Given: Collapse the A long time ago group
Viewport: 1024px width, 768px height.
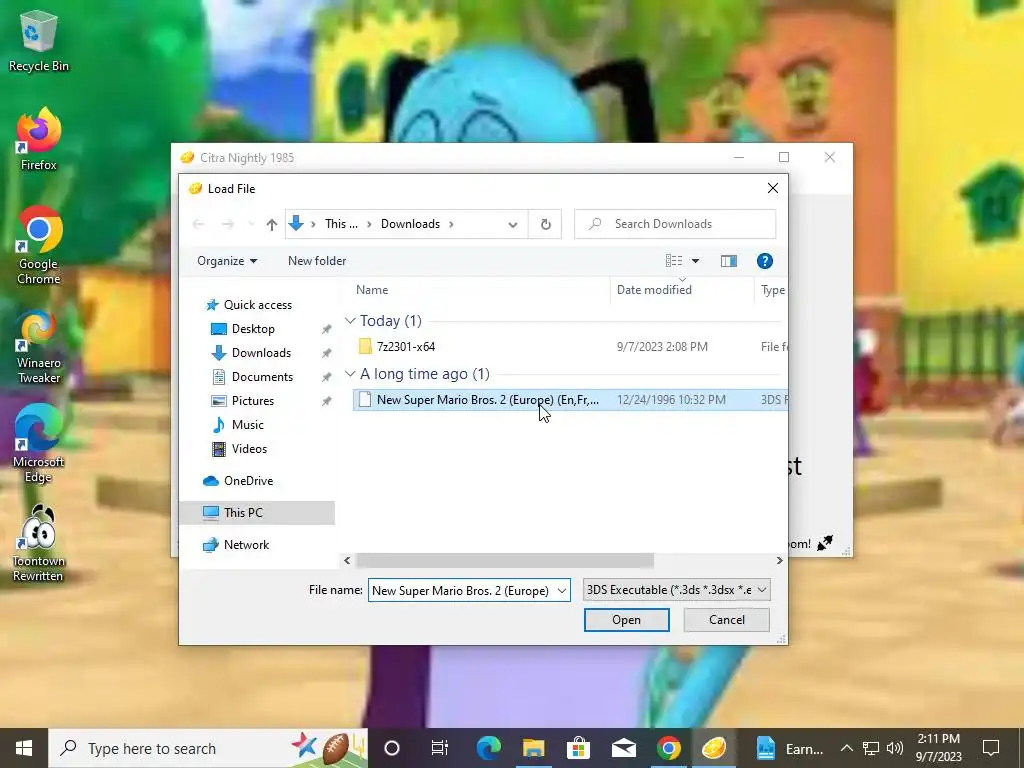Looking at the screenshot, I should click(350, 374).
